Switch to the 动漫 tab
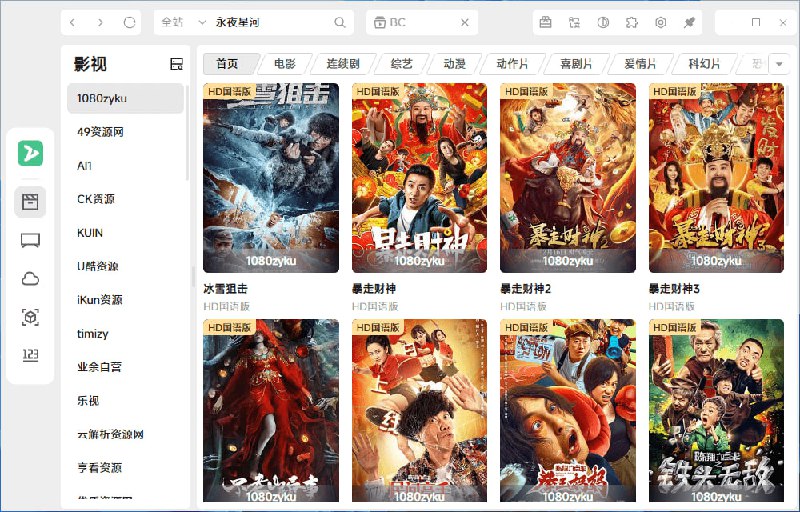Viewport: 800px width, 512px height. click(455, 64)
